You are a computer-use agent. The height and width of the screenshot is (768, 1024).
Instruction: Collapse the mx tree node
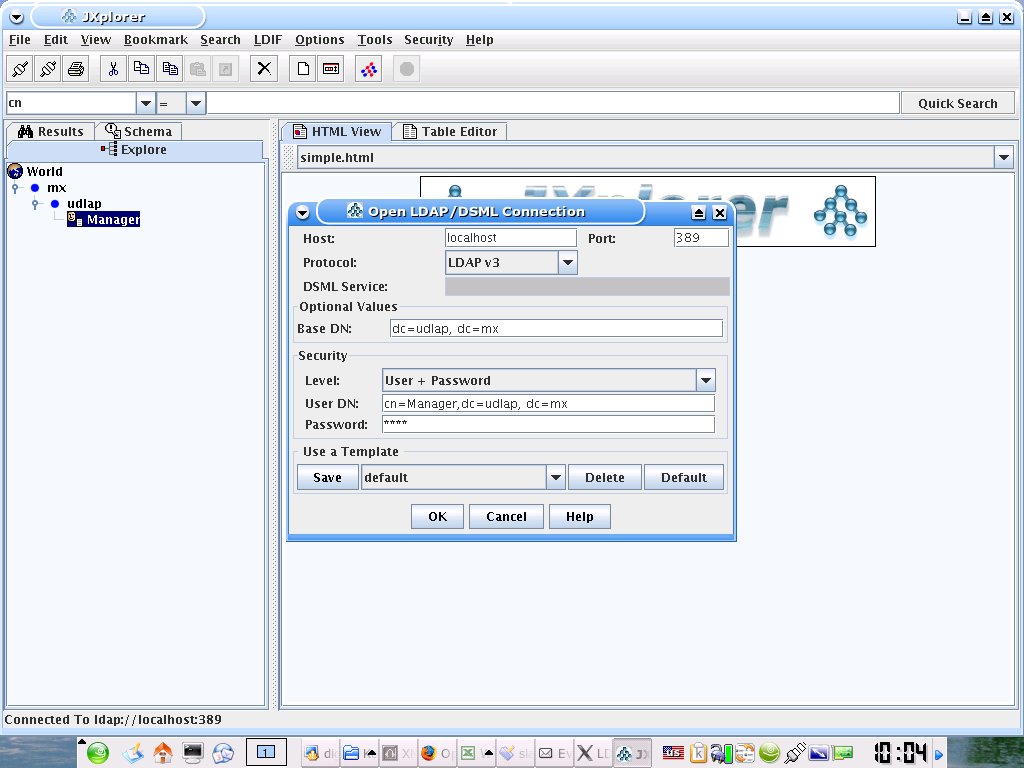point(15,188)
